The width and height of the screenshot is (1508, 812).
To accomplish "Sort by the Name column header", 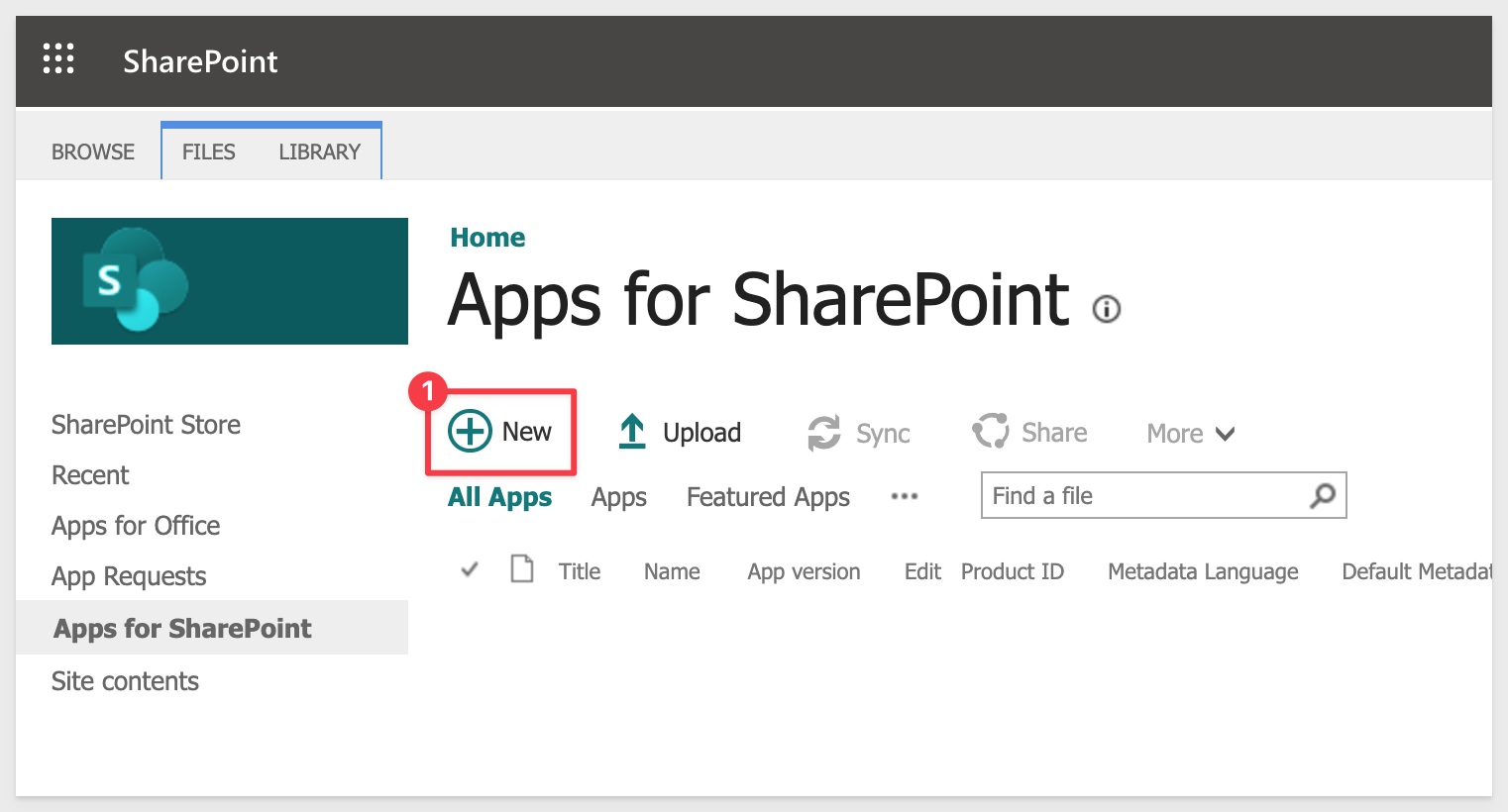I will click(672, 571).
